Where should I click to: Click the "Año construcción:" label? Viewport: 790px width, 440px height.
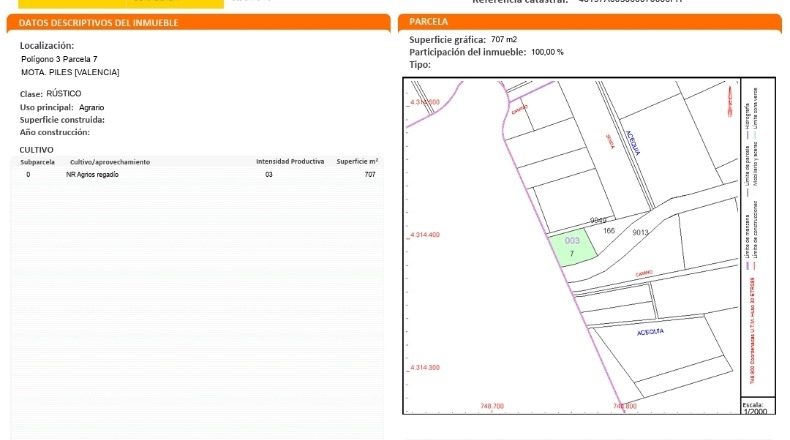(x=54, y=132)
